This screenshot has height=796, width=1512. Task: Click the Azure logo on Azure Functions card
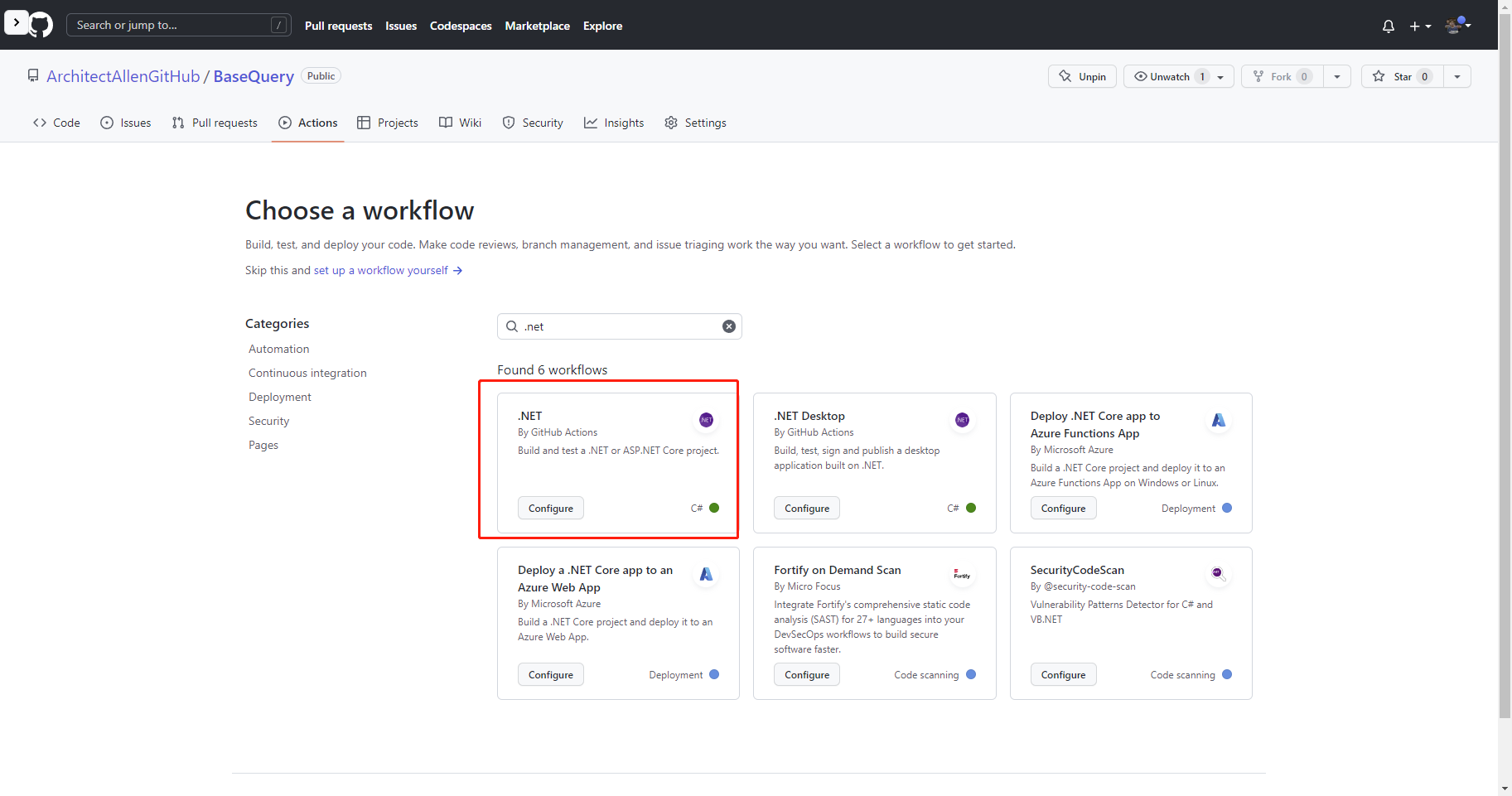coord(1219,420)
